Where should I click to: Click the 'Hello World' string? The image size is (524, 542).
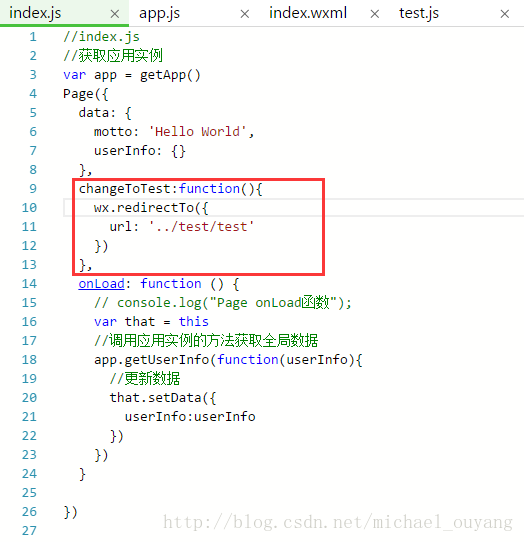coord(197,132)
